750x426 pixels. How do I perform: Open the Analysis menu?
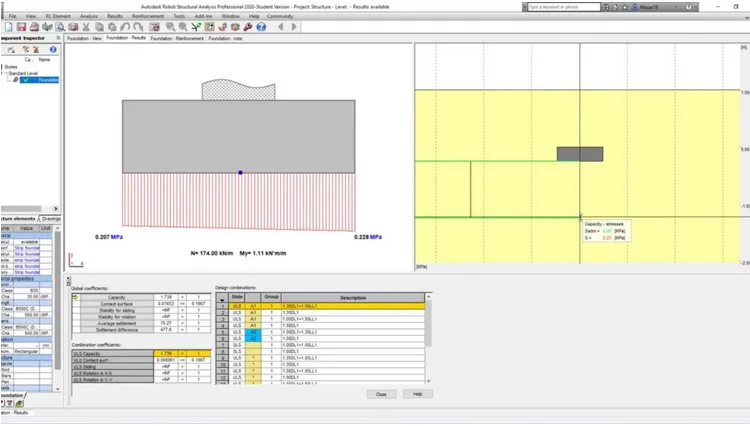click(x=88, y=16)
